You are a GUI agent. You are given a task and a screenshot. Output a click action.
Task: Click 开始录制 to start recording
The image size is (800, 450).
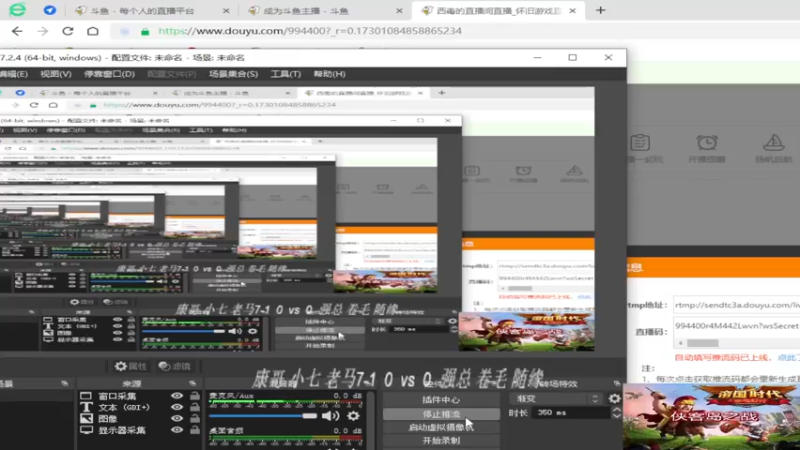coord(441,441)
